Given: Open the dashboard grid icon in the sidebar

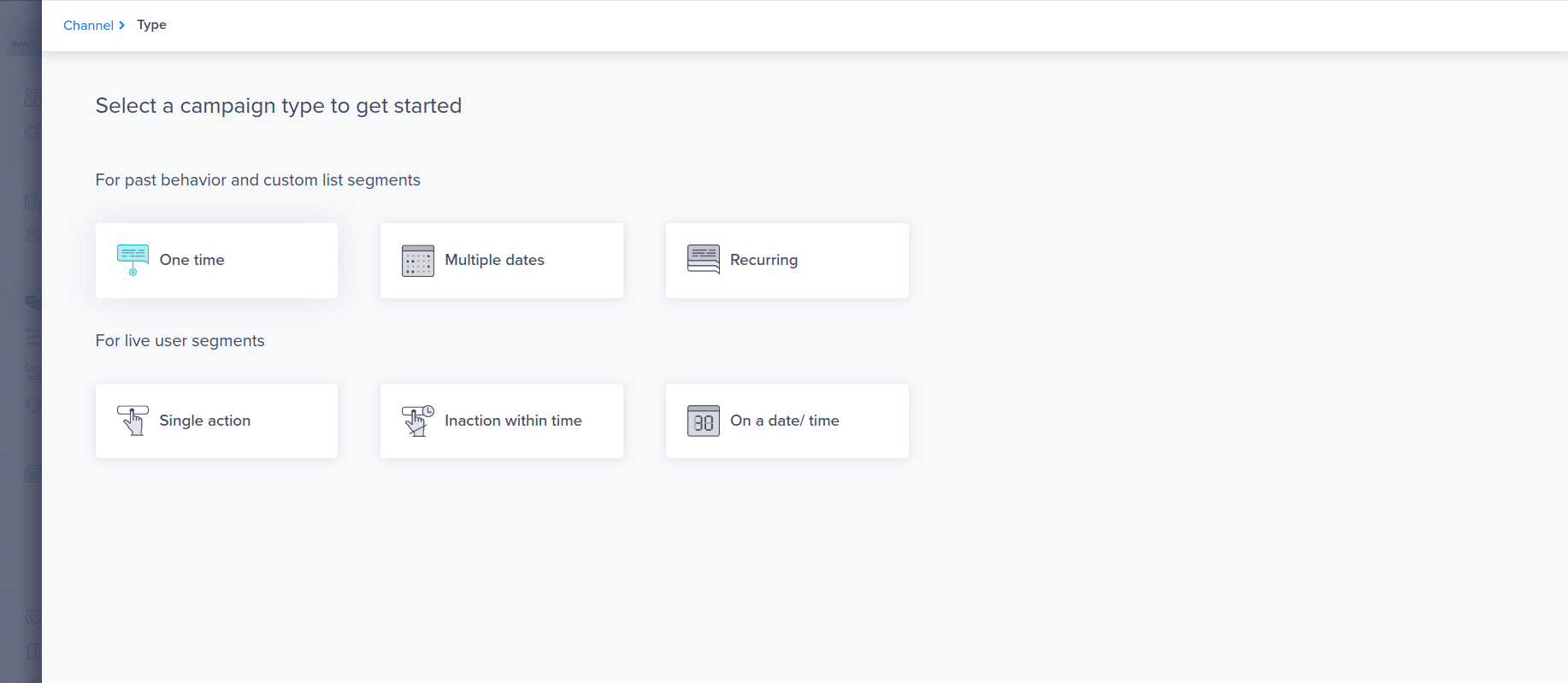Looking at the screenshot, I should coord(32,97).
